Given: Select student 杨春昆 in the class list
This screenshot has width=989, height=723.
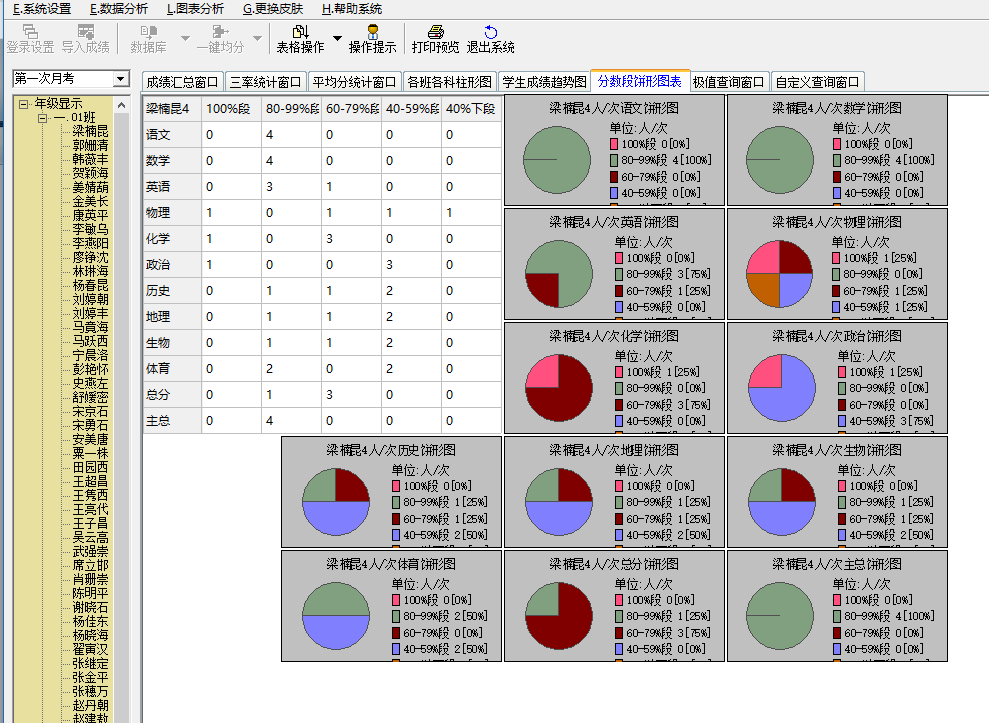Looking at the screenshot, I should pyautogui.click(x=90, y=285).
